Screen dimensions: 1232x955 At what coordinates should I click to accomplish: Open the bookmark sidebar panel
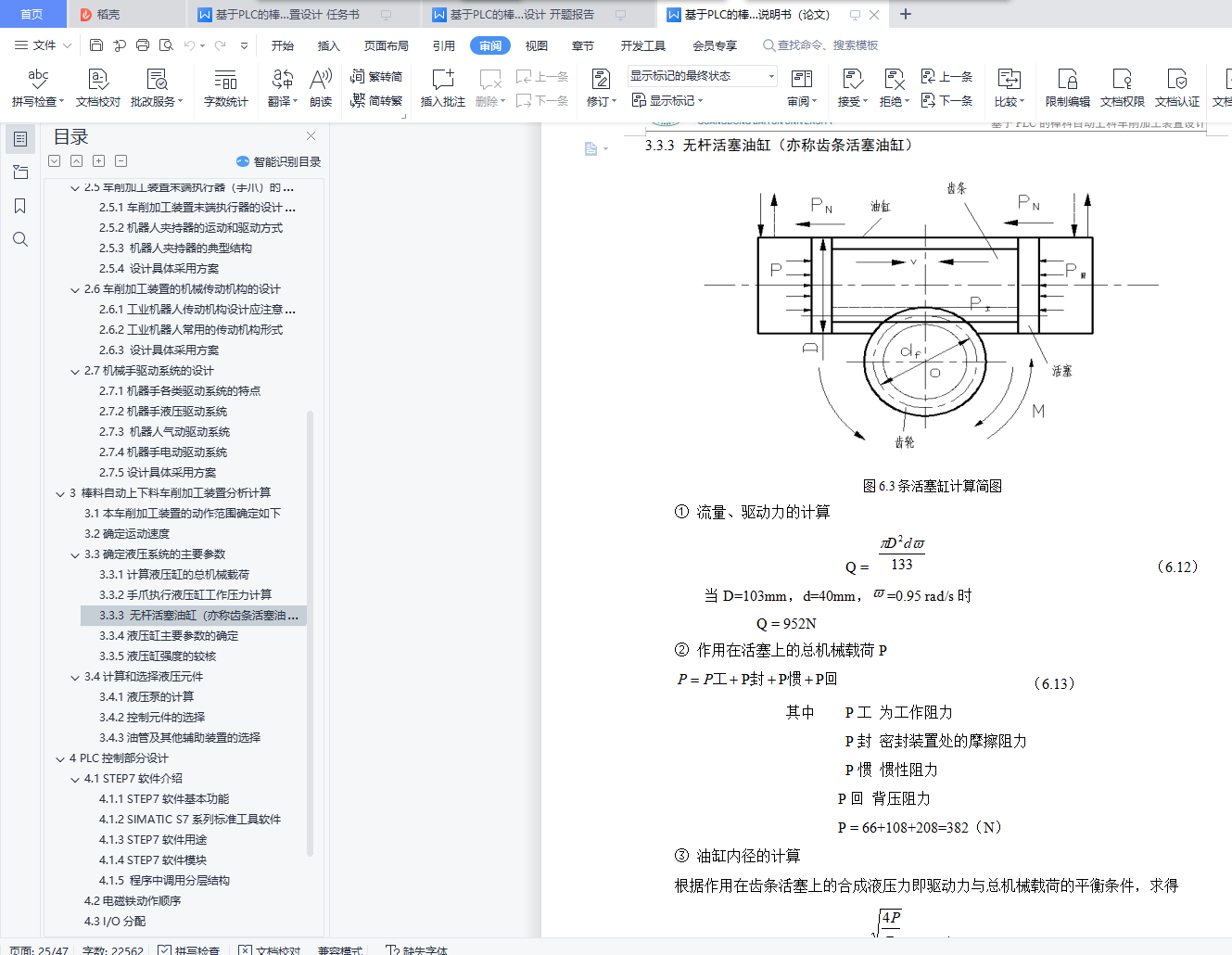tap(19, 206)
